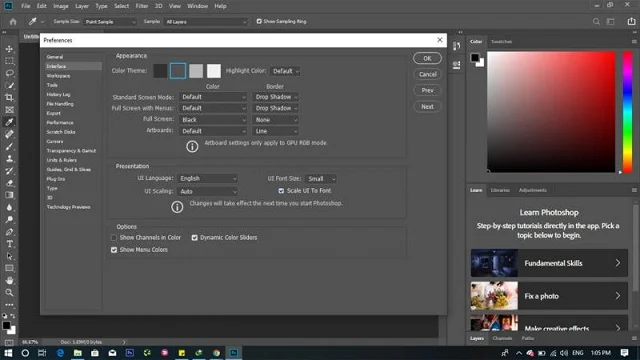The image size is (640, 360).
Task: Select the Brush tool
Action: click(x=9, y=146)
